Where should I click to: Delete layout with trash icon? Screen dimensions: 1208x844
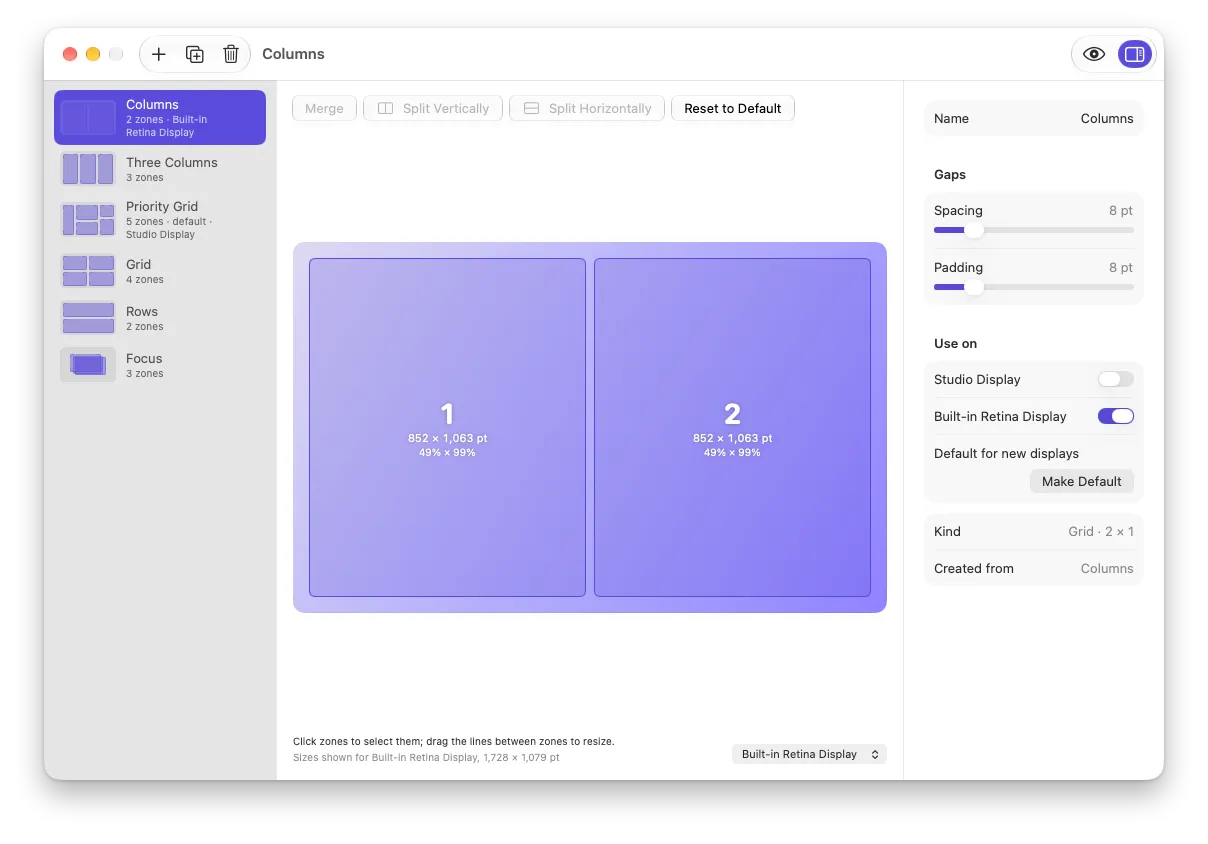click(231, 54)
